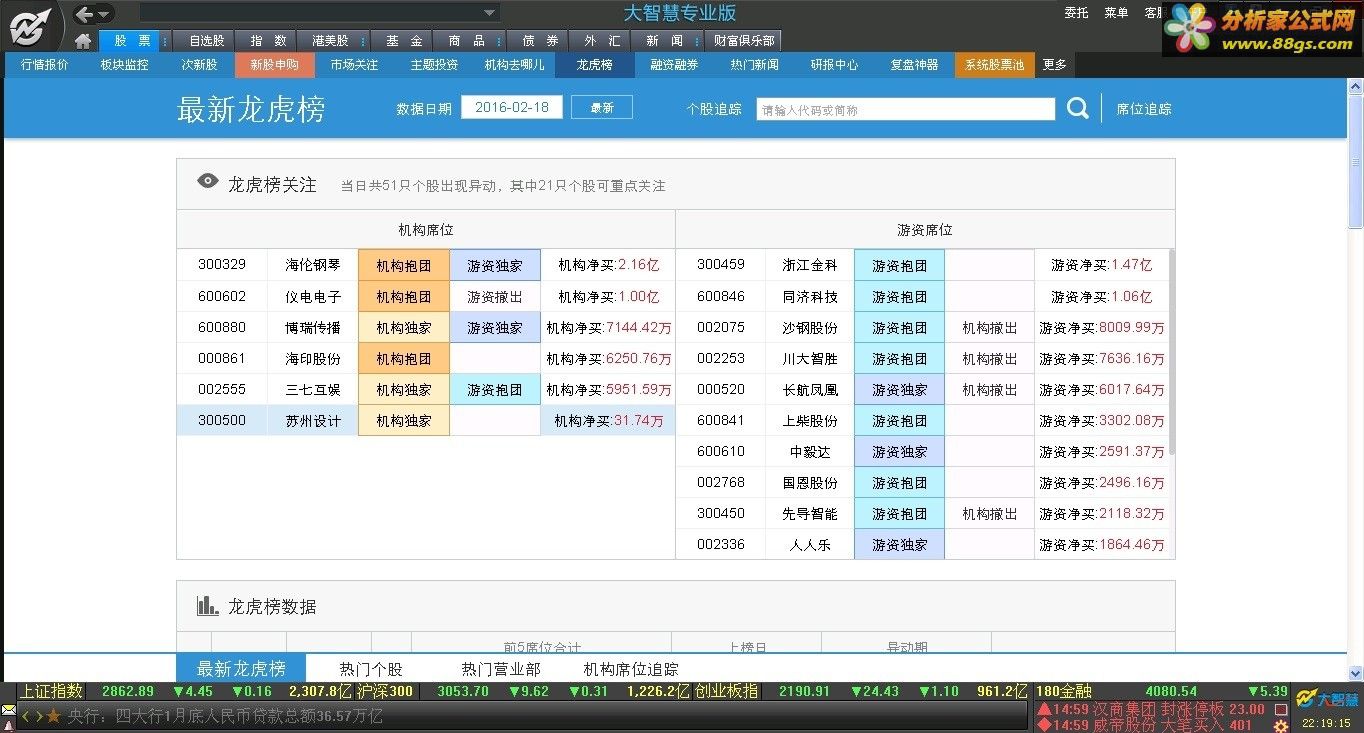The image size is (1364, 733).
Task: Click the bar chart icon beside 龙虎榜数据
Action: click(x=207, y=605)
